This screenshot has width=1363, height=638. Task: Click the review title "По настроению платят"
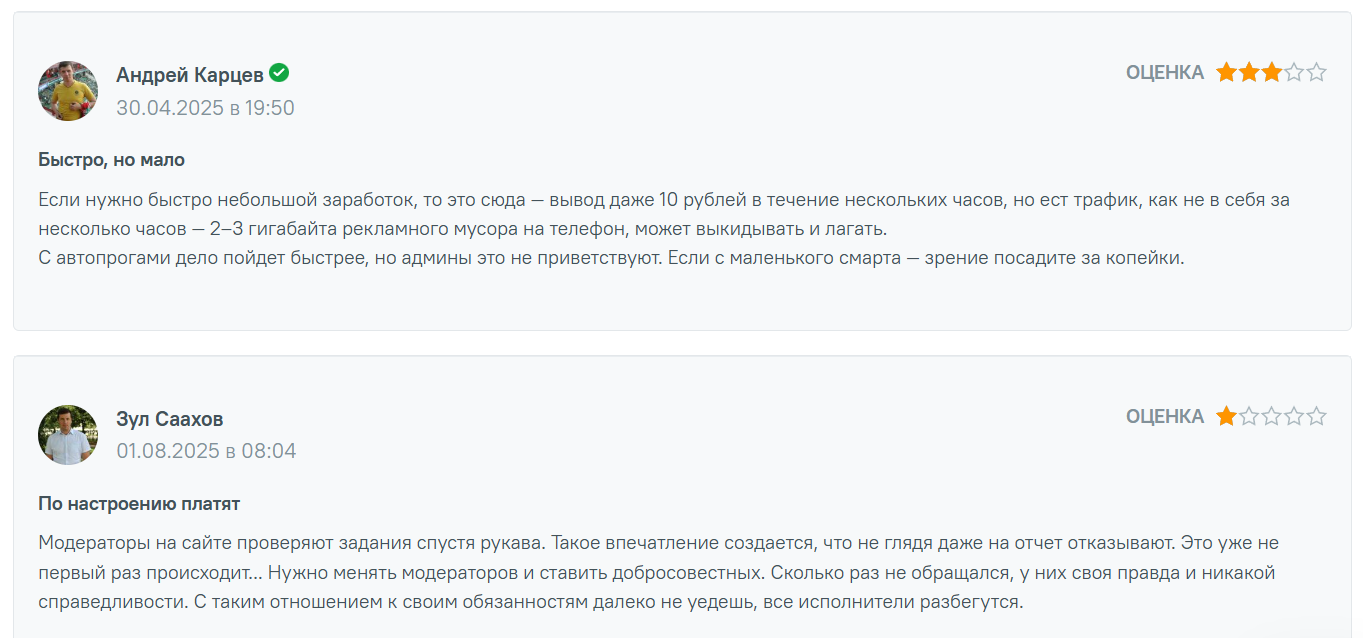pos(139,504)
